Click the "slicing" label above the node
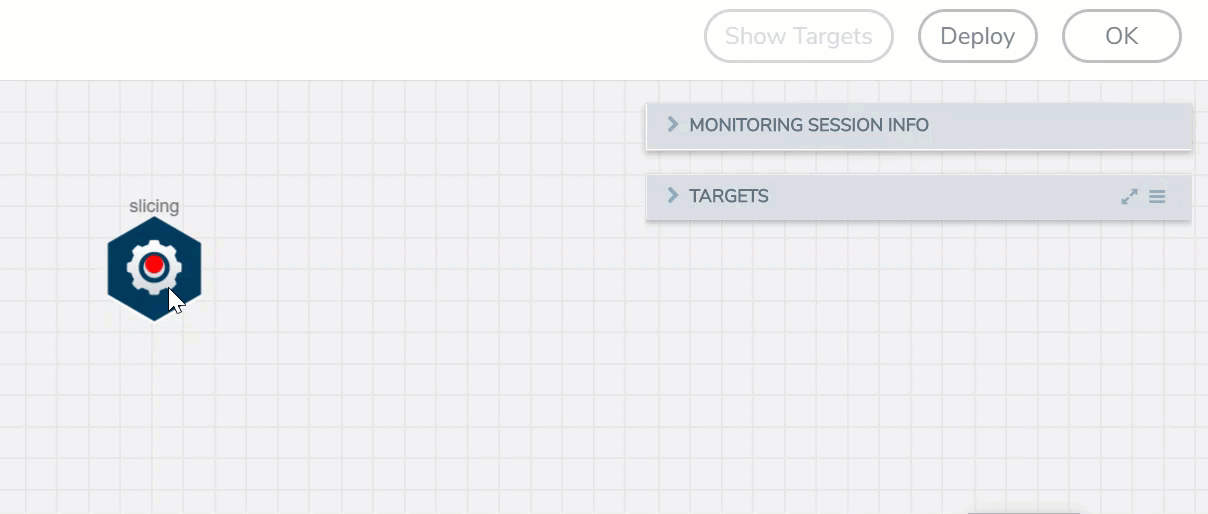The width and height of the screenshot is (1208, 514). click(154, 206)
